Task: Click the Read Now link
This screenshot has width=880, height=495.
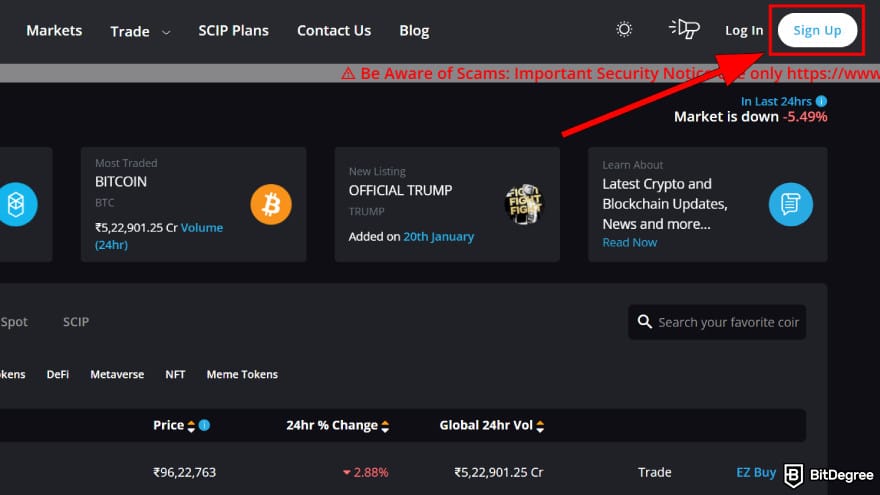Action: (x=630, y=242)
